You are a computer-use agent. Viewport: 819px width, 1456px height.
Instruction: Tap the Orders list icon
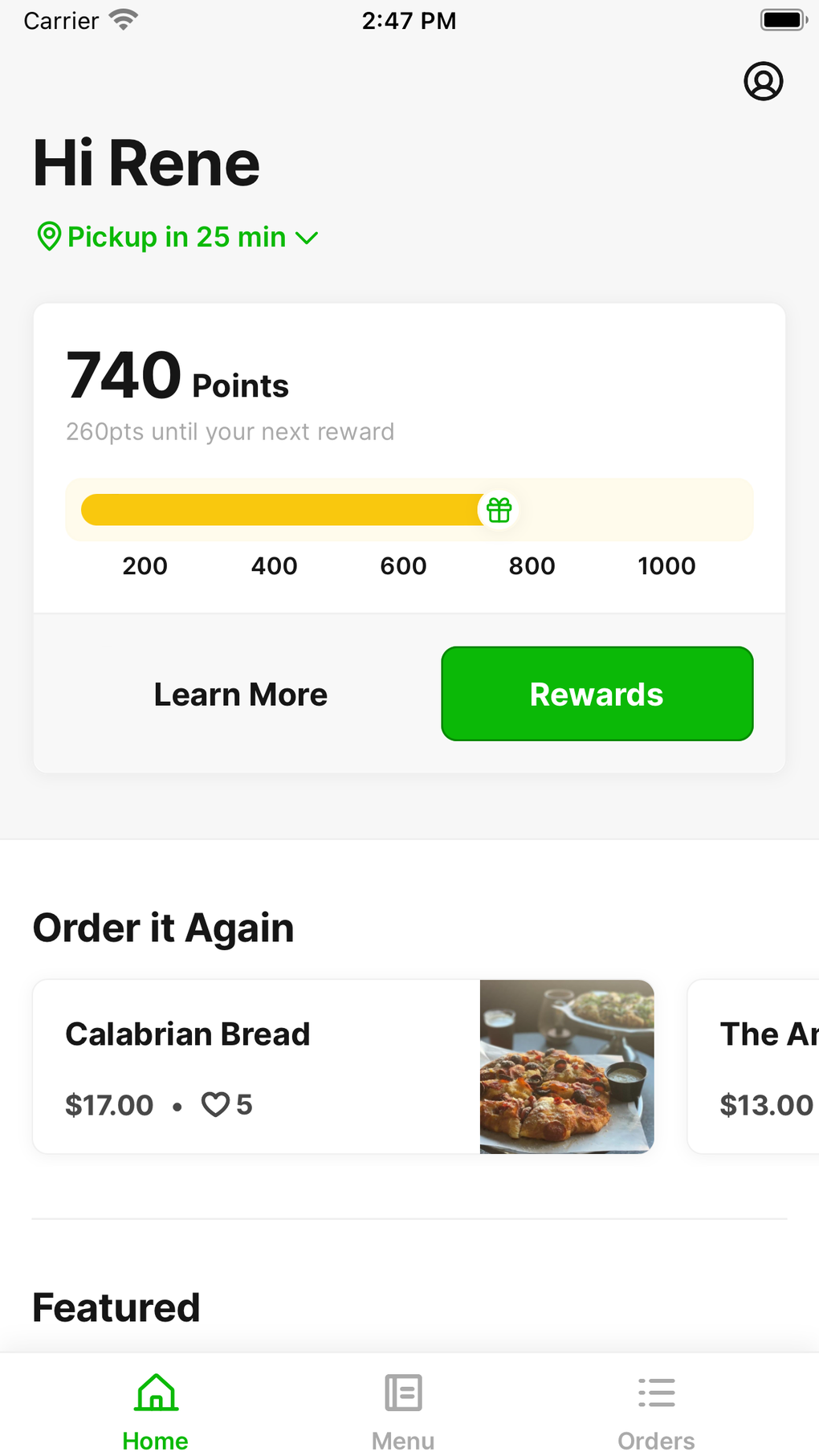tap(656, 1393)
